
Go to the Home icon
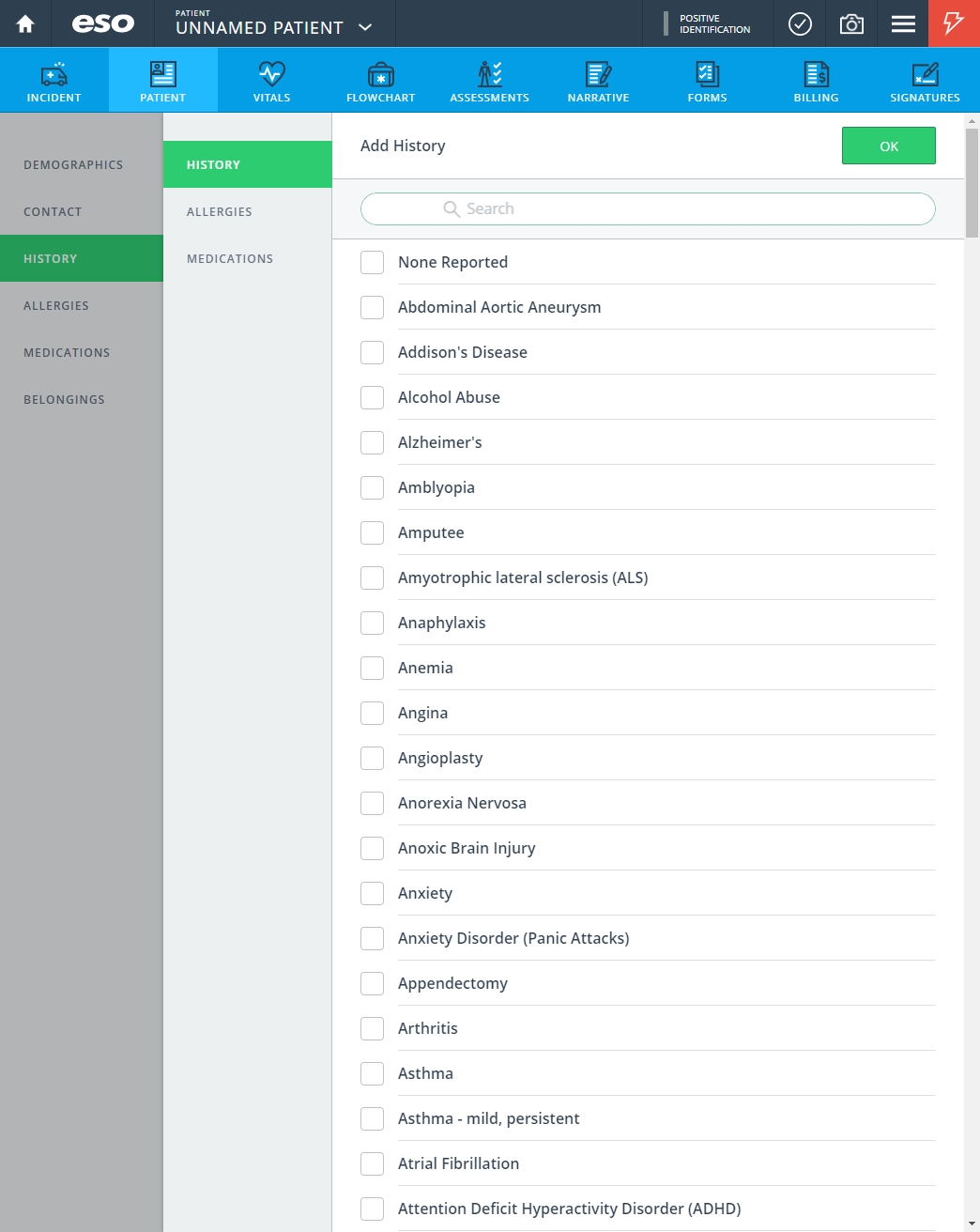tap(25, 23)
